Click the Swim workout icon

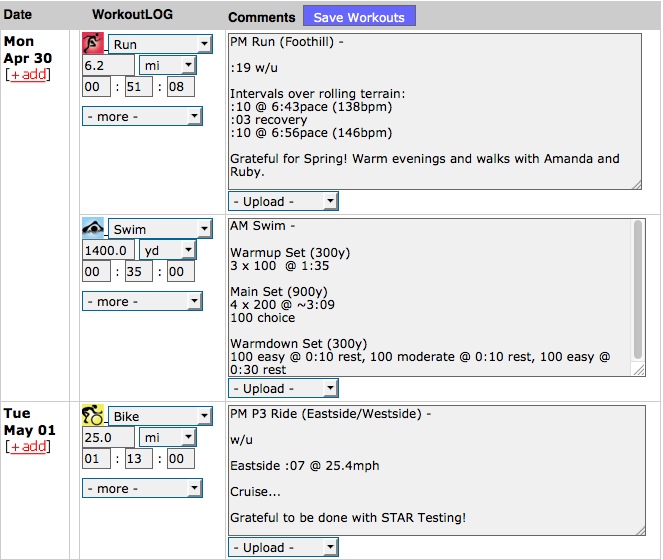point(93,228)
